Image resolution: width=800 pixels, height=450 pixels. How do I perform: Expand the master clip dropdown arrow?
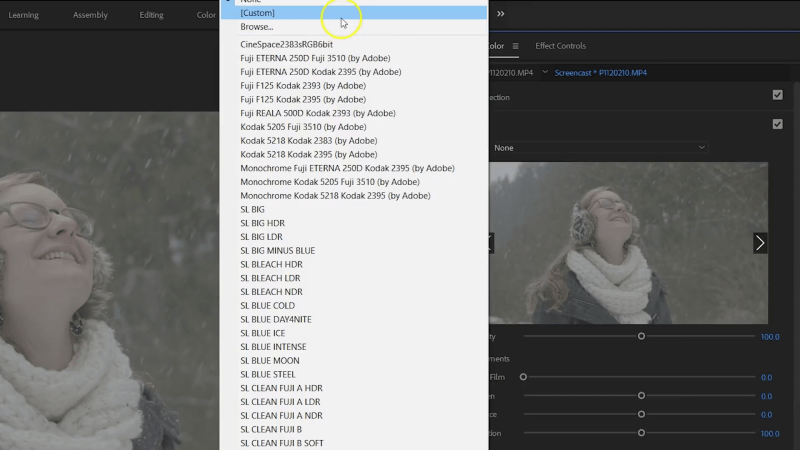pos(545,72)
